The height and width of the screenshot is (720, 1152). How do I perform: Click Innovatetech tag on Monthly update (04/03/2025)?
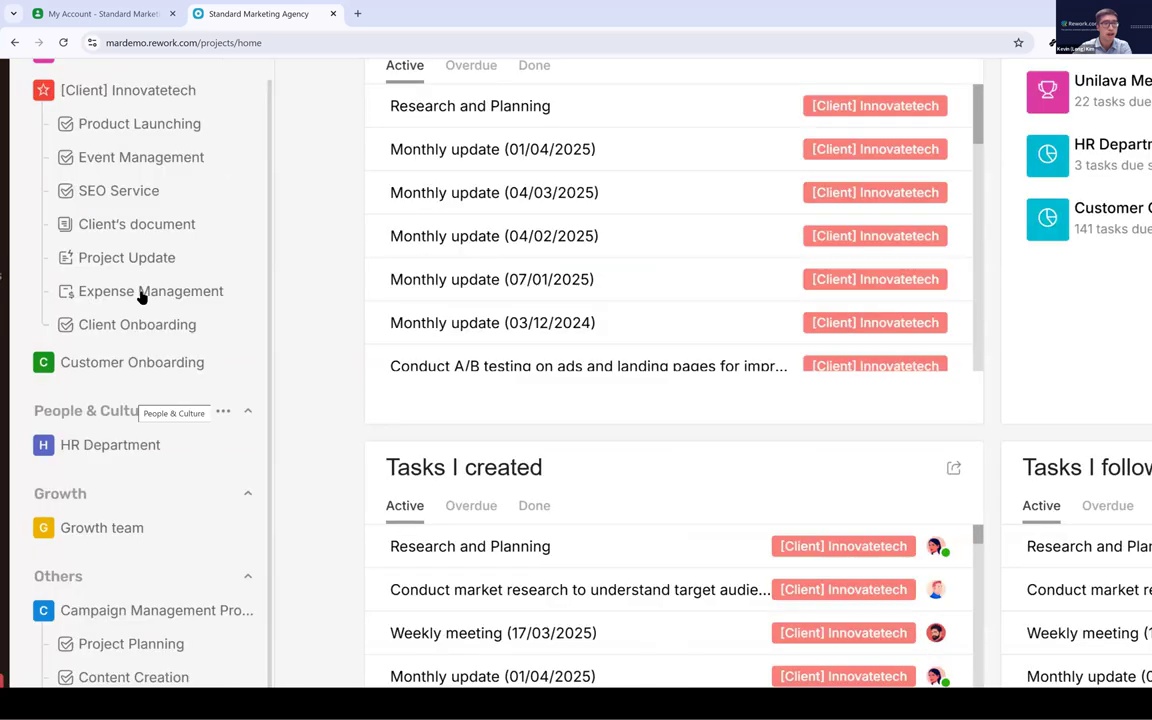click(x=875, y=192)
